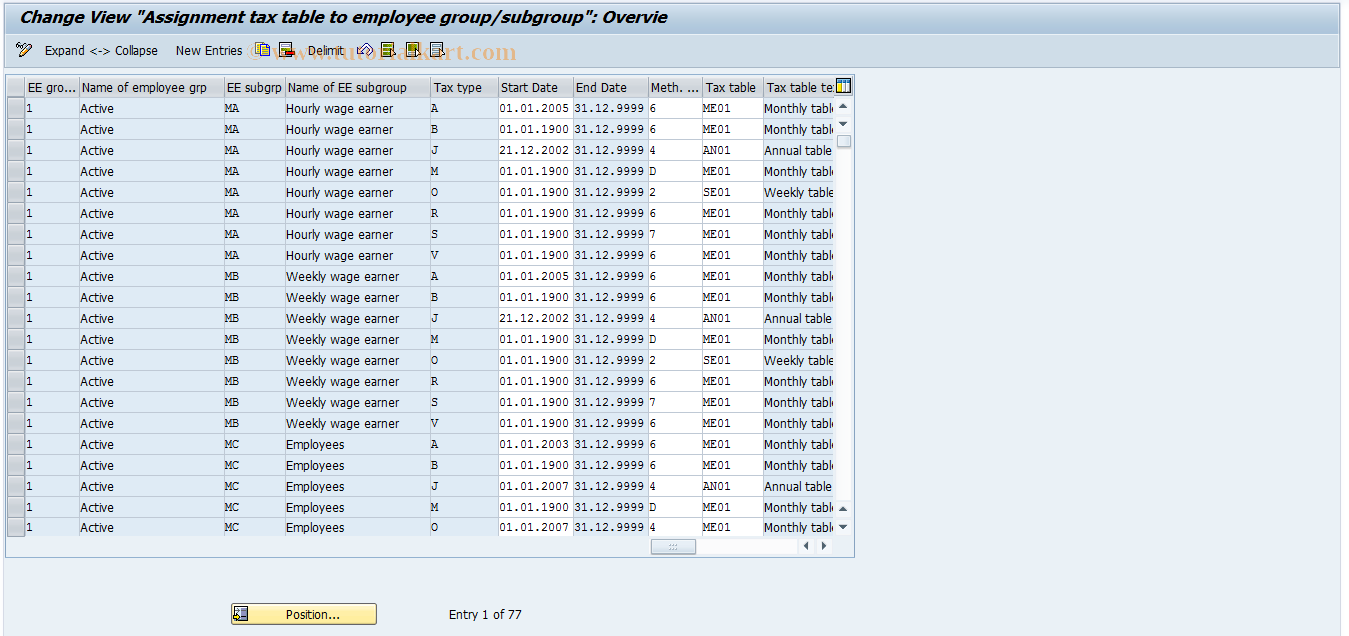The image size is (1349, 636).
Task: Select row of Hourly wage earner tax type B
Action: tap(16, 129)
